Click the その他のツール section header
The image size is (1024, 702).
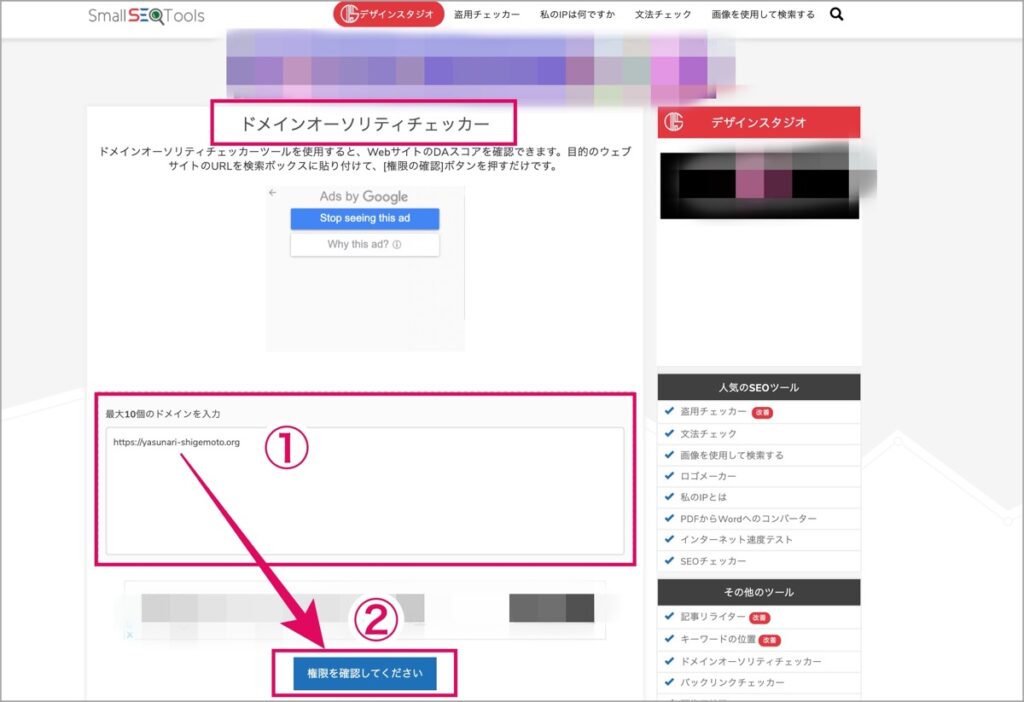coord(759,592)
